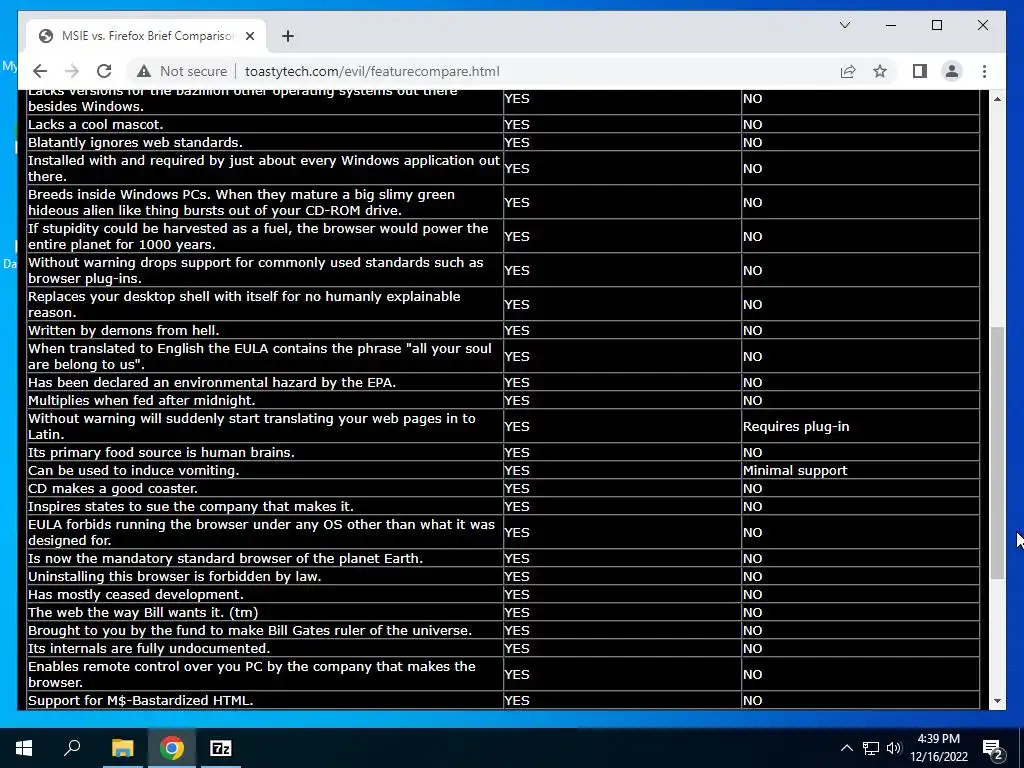1024x768 pixels.
Task: Open the tab search dropdown chevron
Action: (844, 25)
